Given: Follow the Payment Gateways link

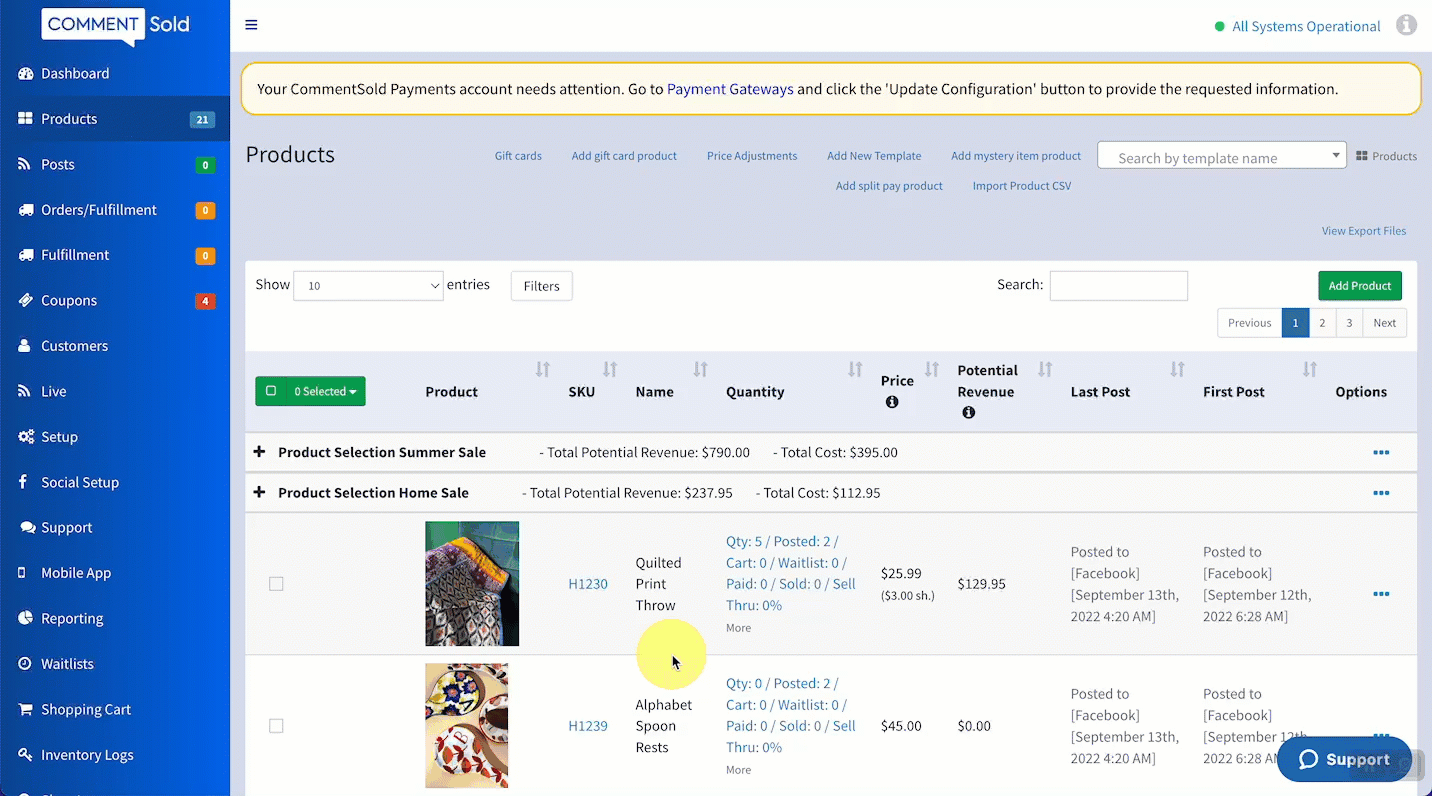Looking at the screenshot, I should tap(730, 89).
